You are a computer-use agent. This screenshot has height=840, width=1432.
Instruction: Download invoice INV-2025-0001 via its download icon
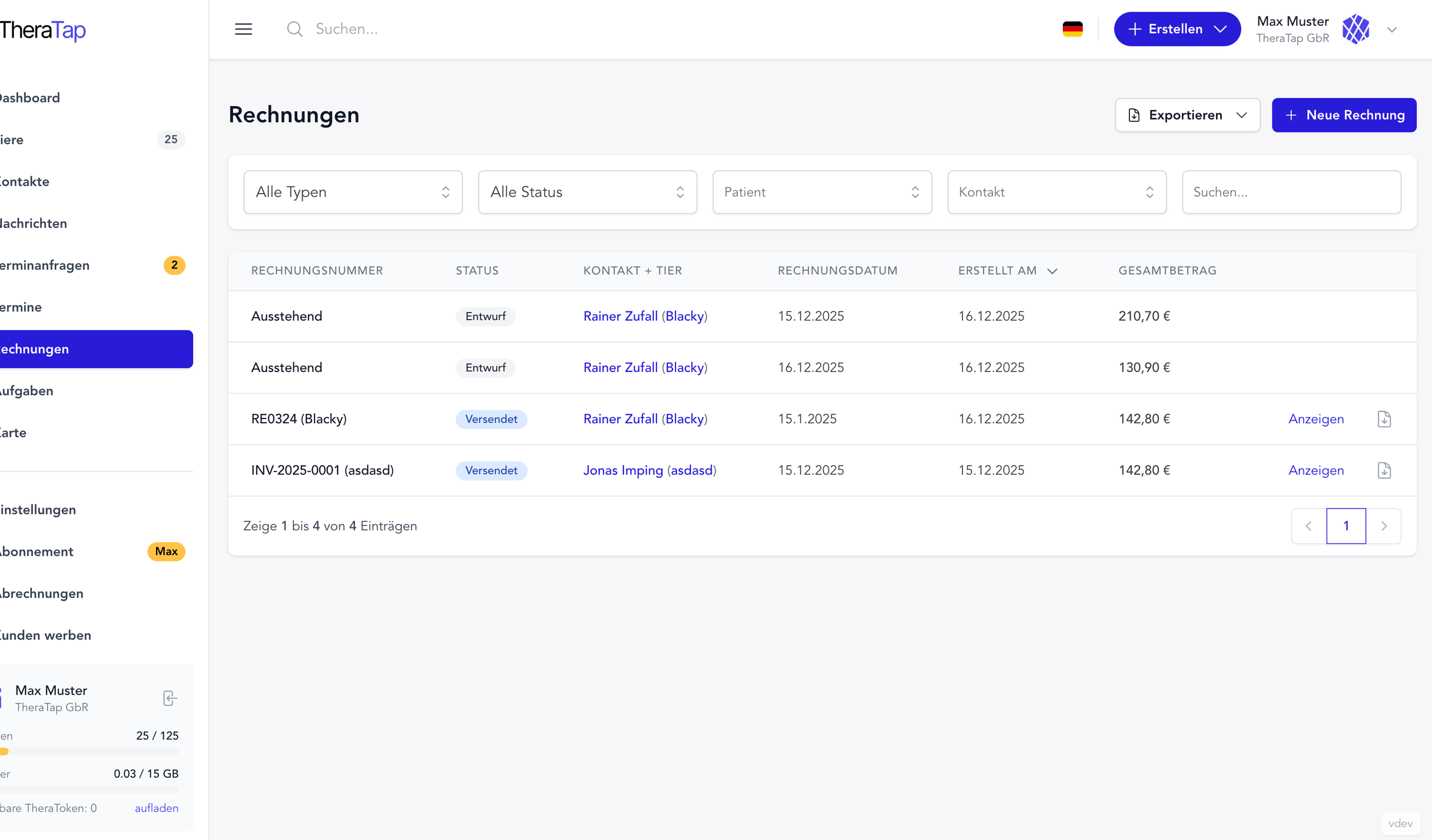(1384, 470)
